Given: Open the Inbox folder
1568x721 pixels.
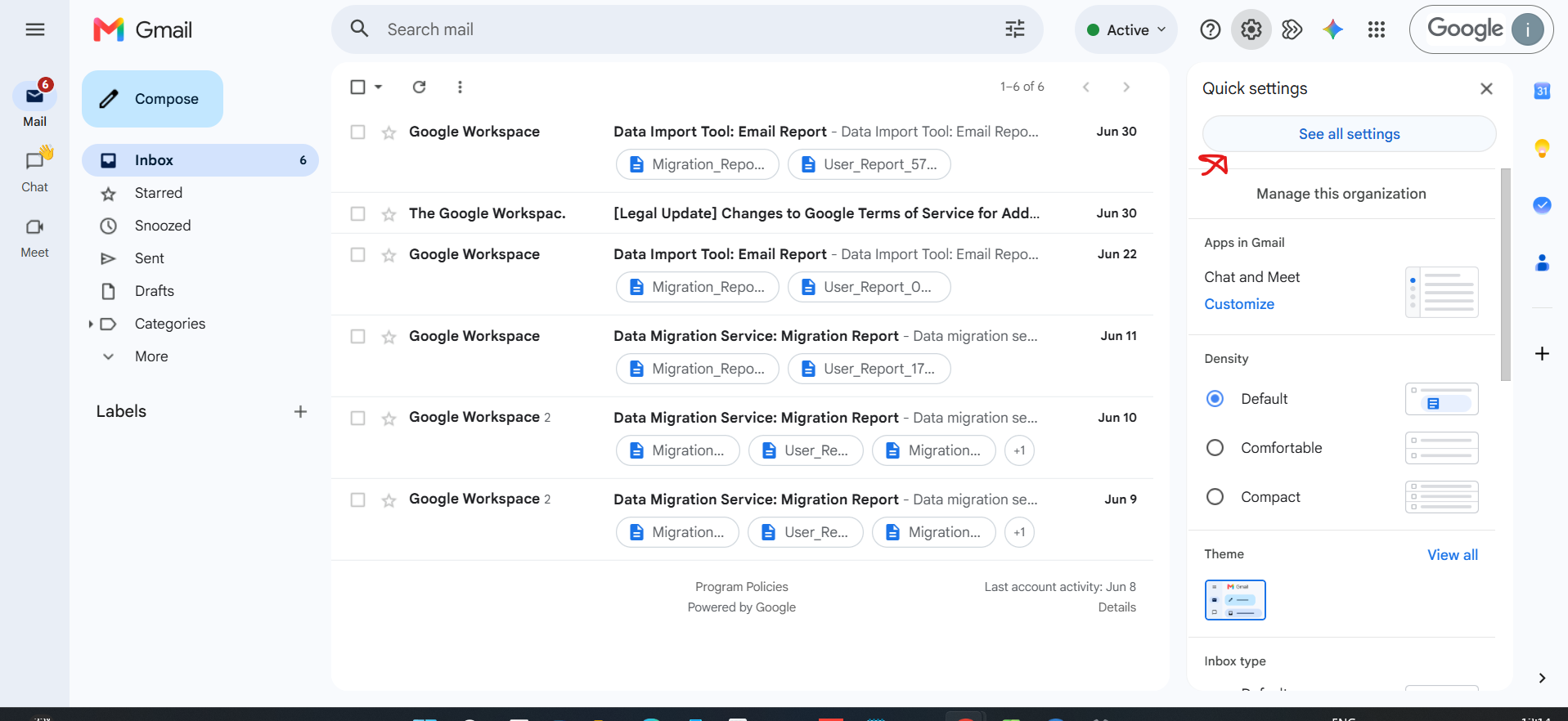Looking at the screenshot, I should tap(200, 160).
